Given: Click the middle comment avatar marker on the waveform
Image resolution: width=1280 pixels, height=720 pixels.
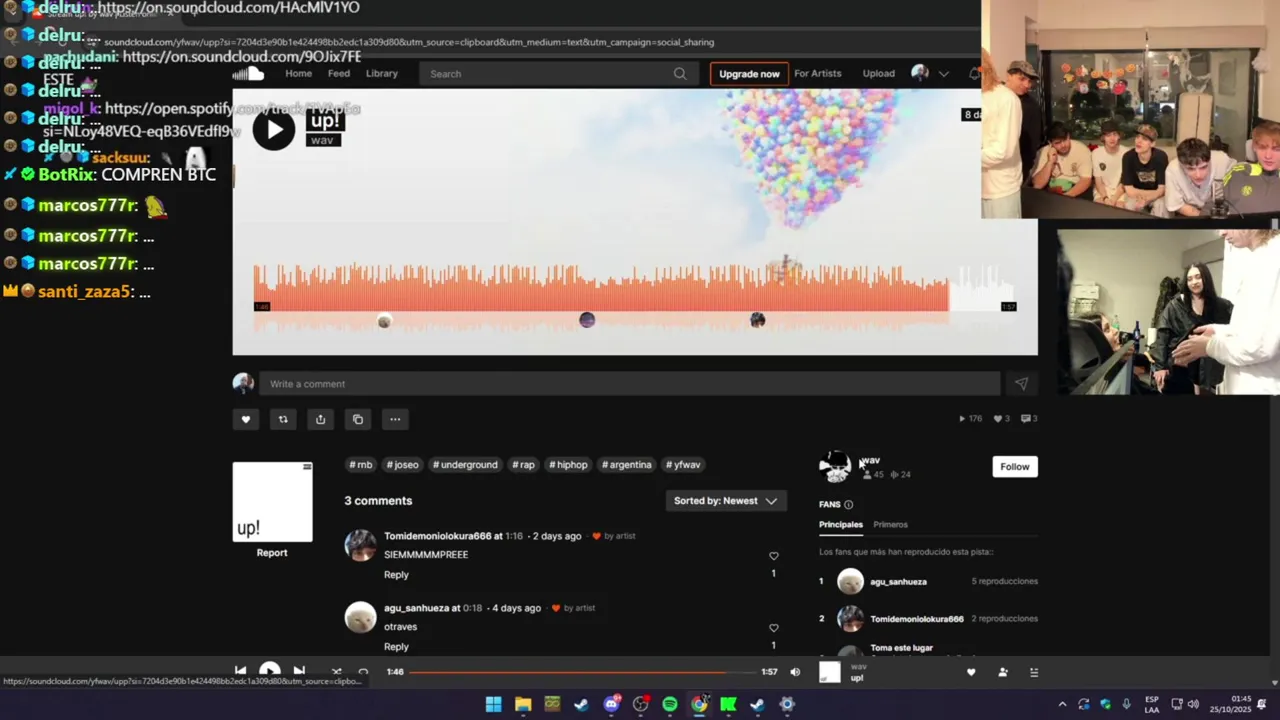Looking at the screenshot, I should pyautogui.click(x=587, y=320).
